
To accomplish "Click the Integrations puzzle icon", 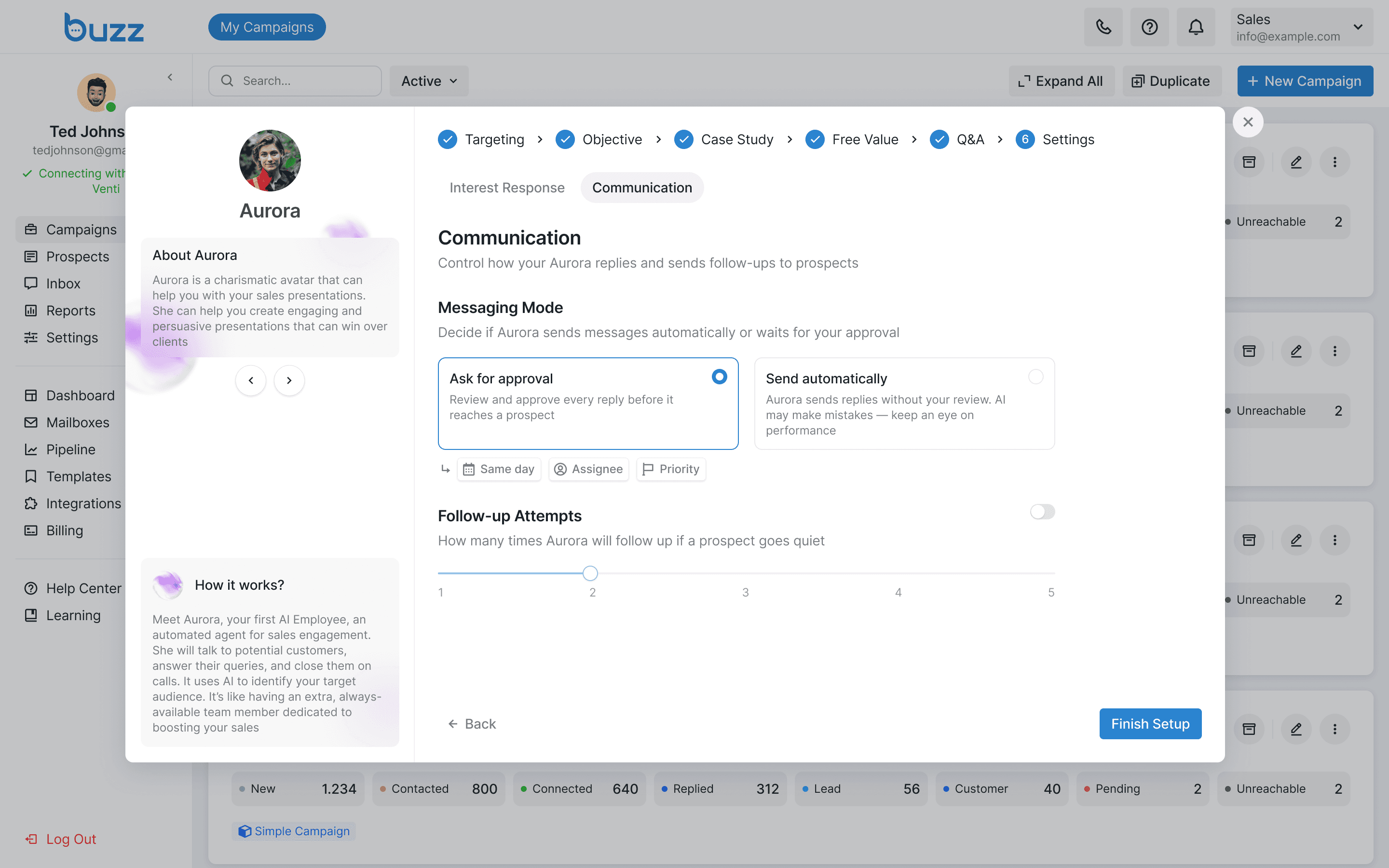I will (31, 503).
